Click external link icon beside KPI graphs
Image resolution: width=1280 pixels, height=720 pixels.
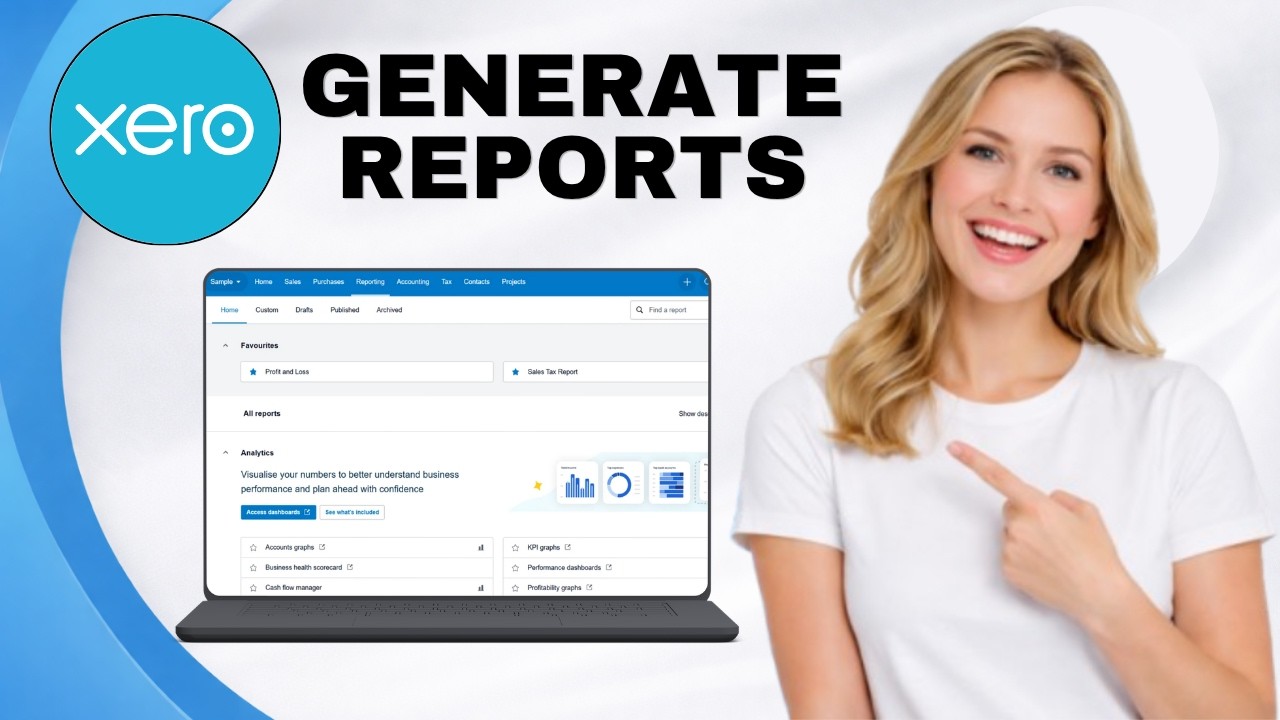(568, 547)
